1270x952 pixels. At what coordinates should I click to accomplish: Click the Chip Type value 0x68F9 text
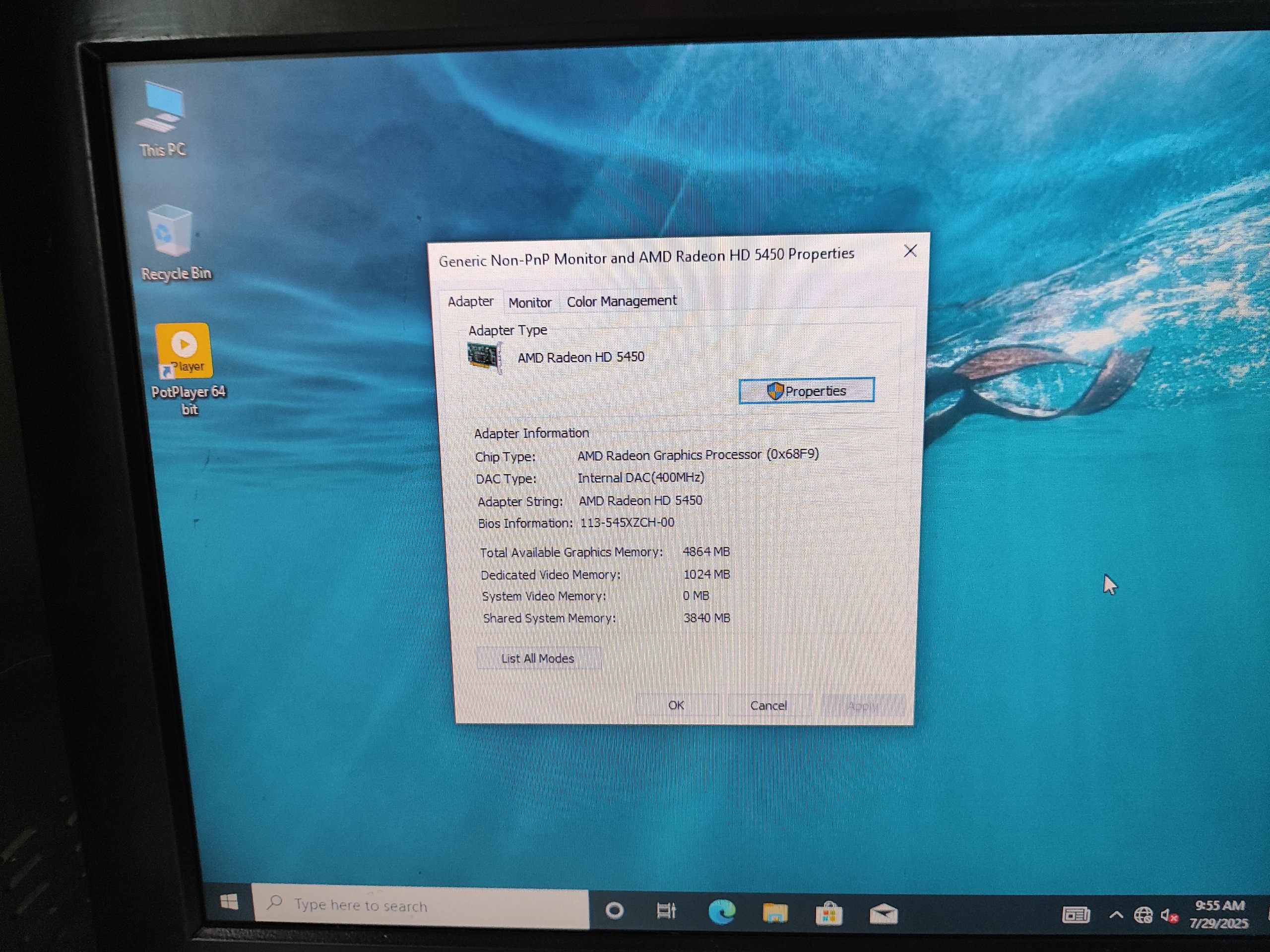[698, 455]
